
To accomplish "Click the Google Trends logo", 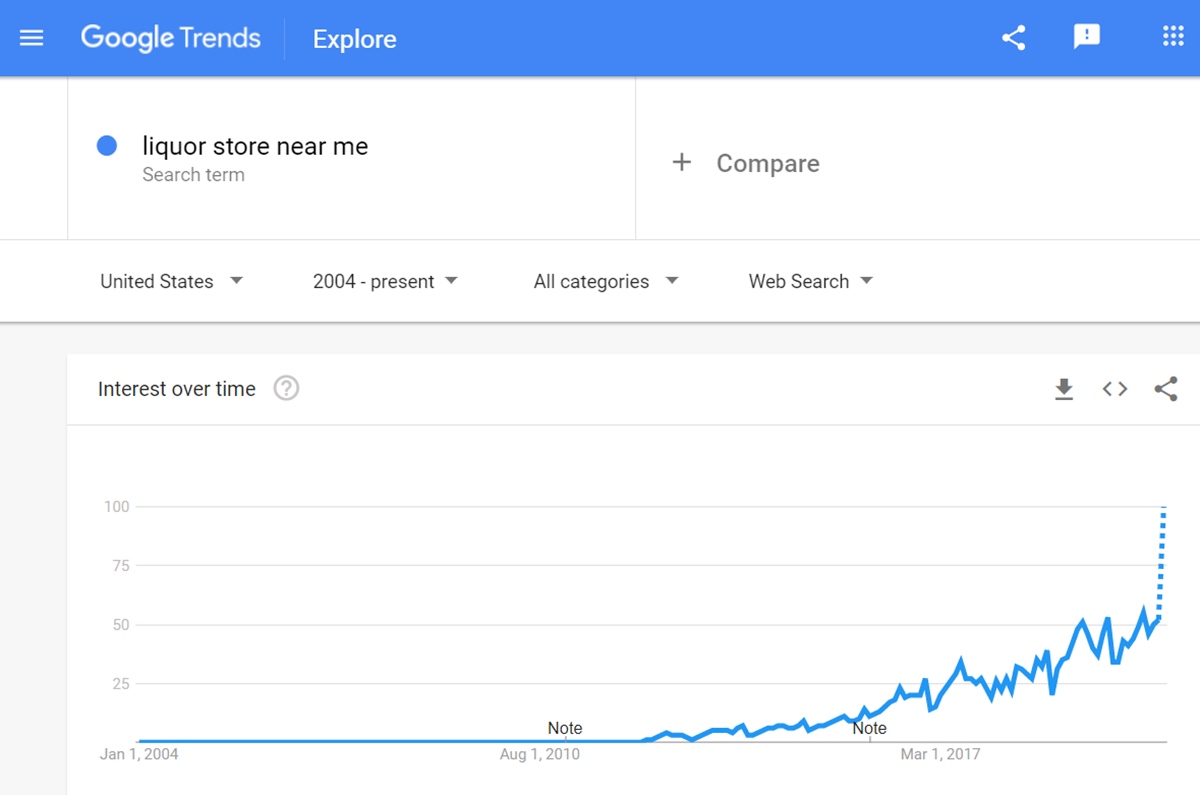I will coord(171,38).
